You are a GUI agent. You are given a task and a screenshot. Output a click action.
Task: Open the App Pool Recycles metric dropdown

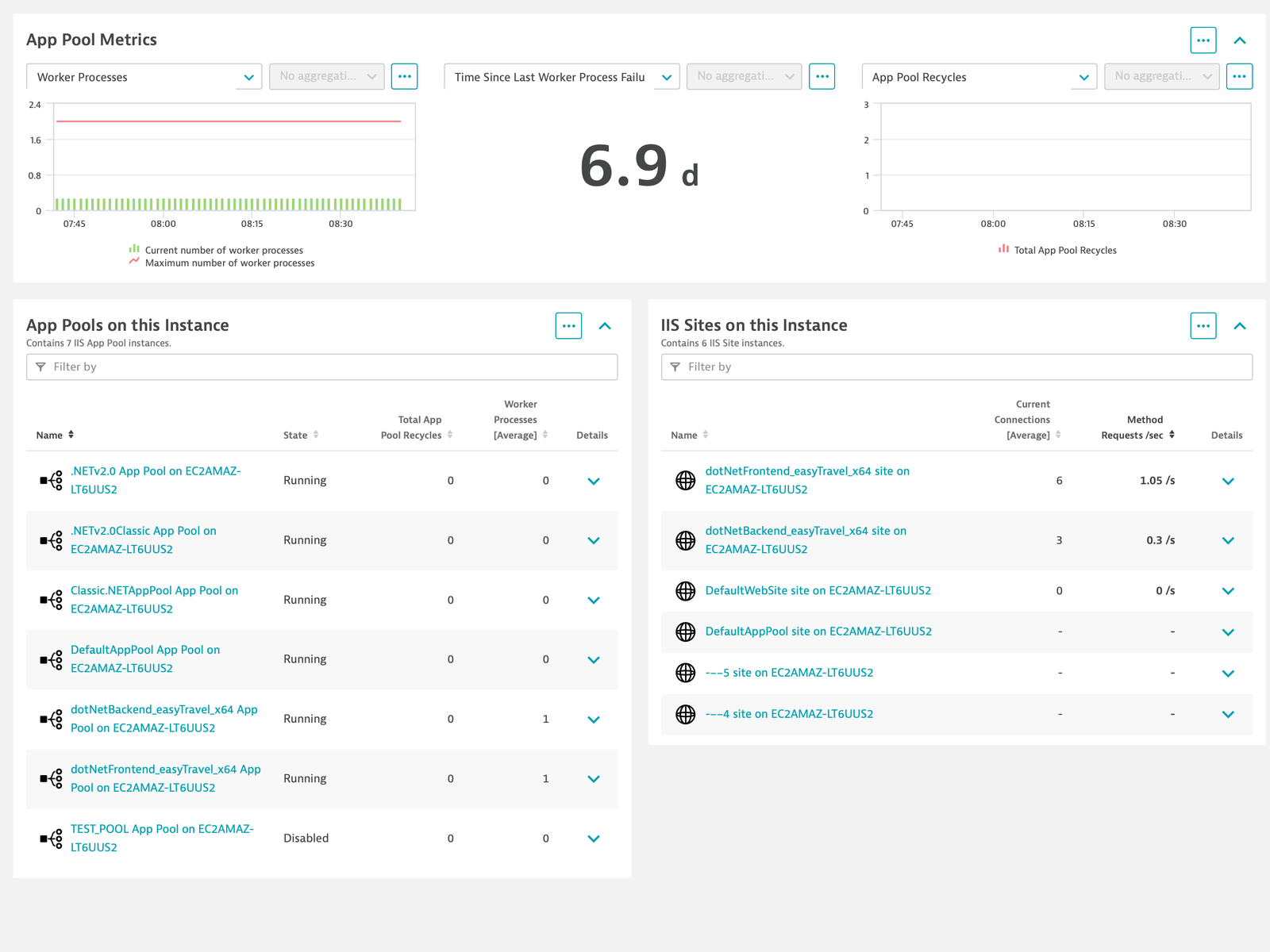[979, 77]
